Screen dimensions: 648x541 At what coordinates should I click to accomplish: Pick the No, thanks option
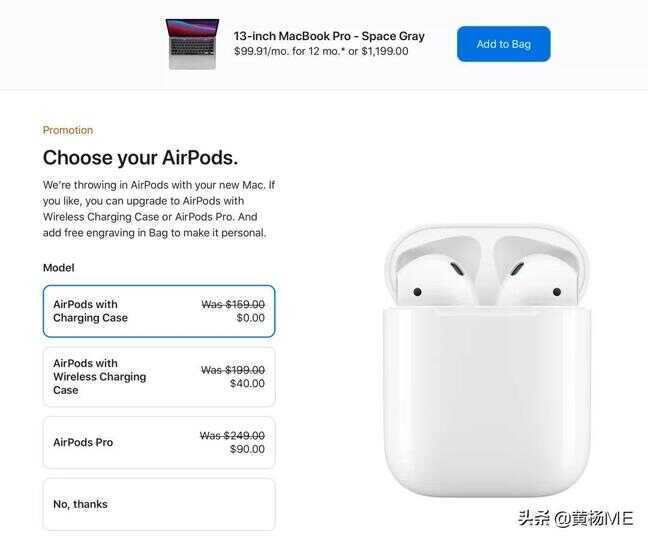[x=159, y=504]
